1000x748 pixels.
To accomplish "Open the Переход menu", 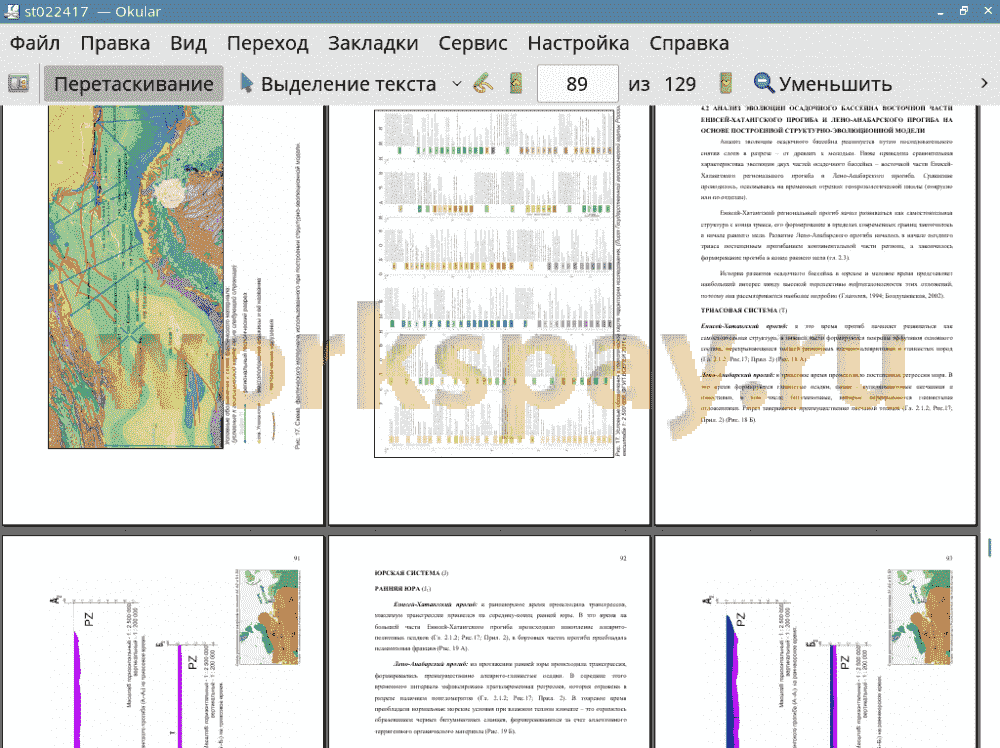I will point(268,43).
